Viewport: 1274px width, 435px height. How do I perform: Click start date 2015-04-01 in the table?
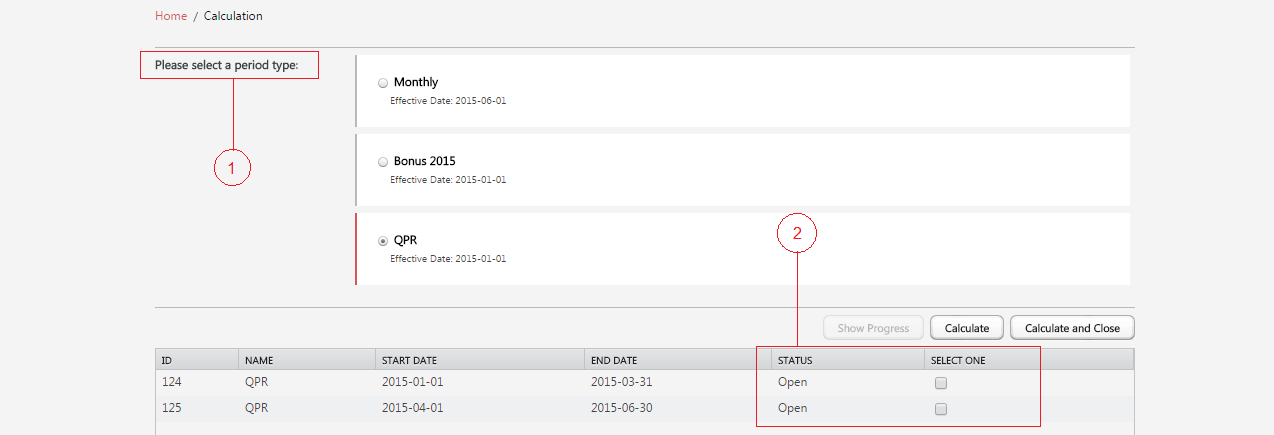coord(412,408)
